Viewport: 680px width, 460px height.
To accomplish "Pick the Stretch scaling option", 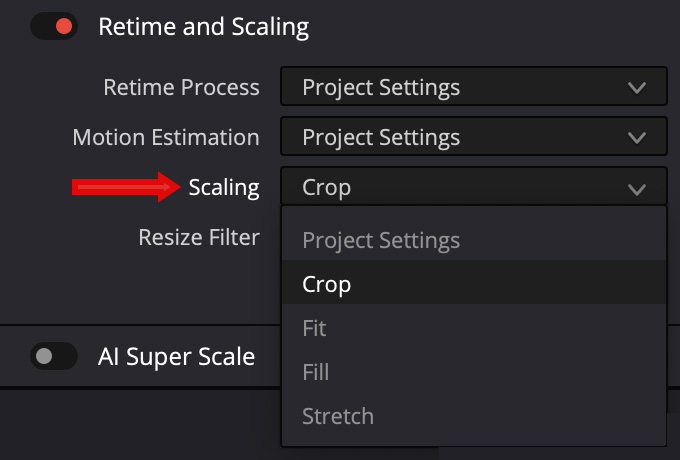I will click(x=338, y=416).
